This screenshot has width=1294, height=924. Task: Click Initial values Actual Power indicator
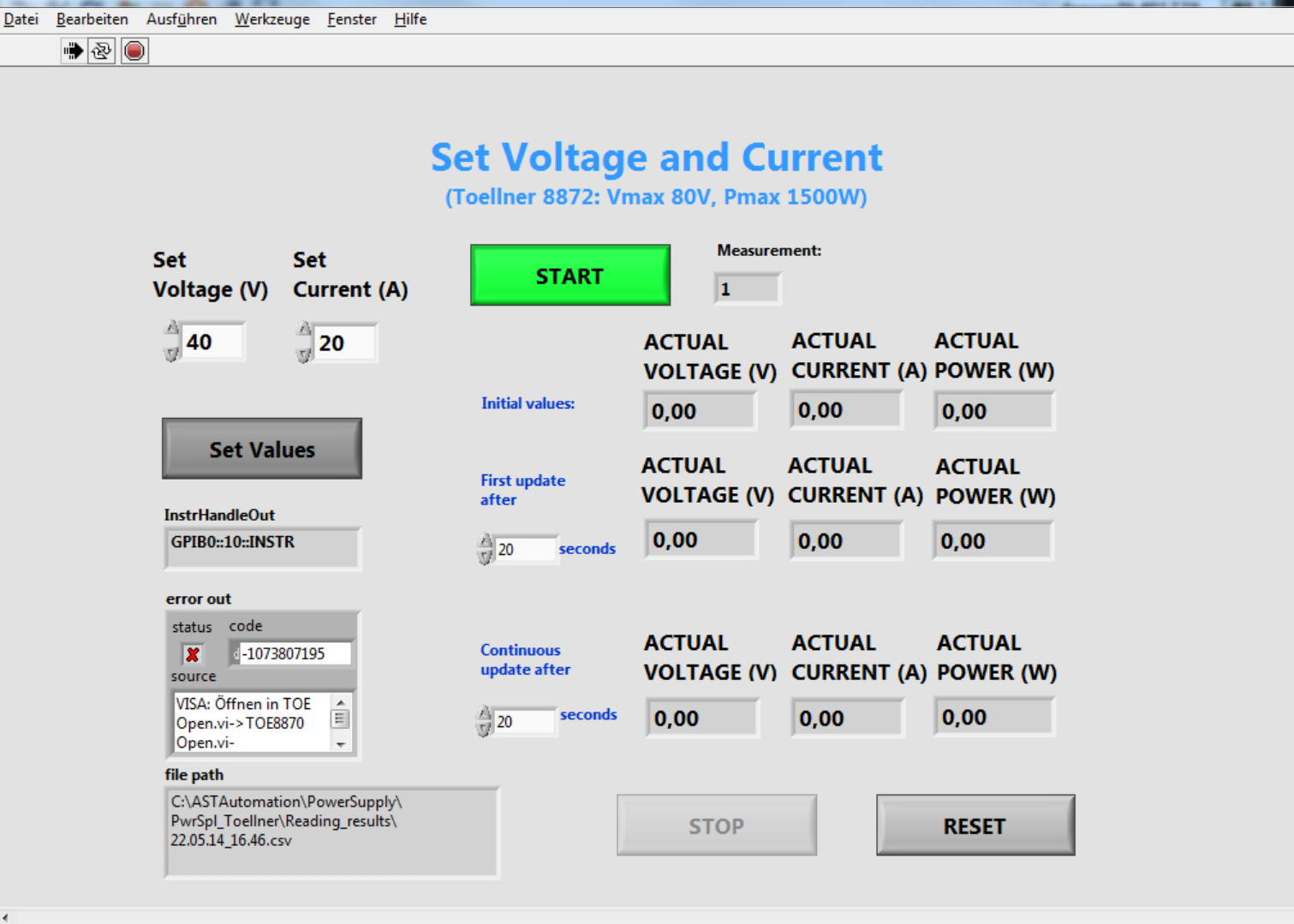pos(993,411)
